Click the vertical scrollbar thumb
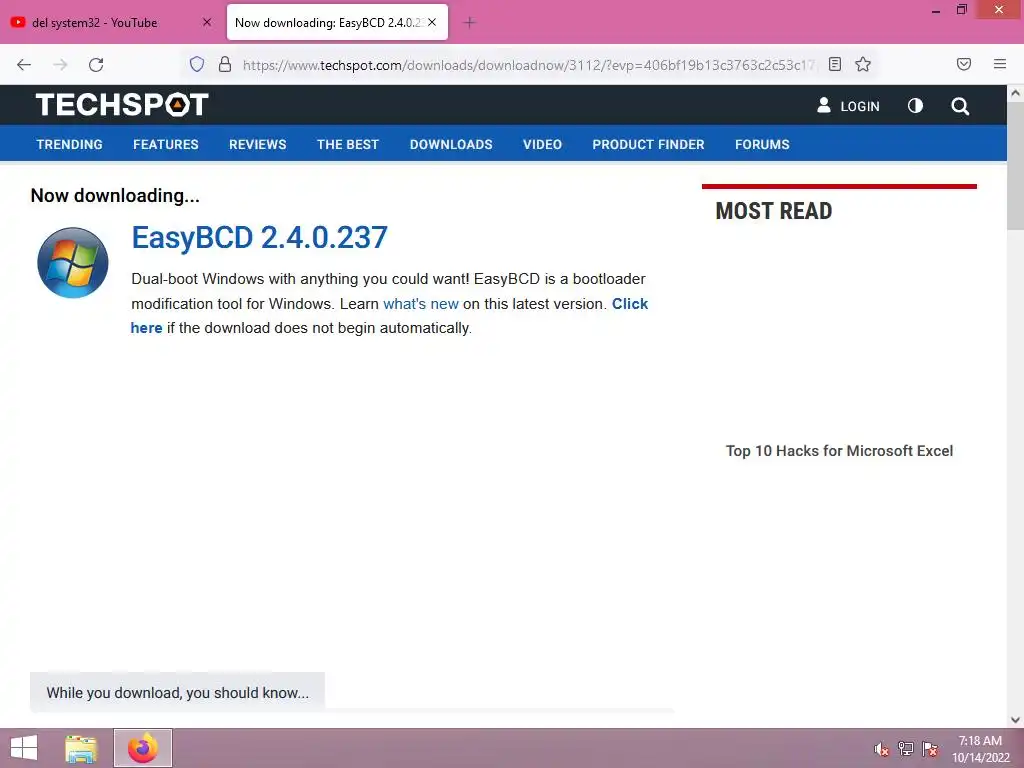The image size is (1024, 768). pos(1015,165)
